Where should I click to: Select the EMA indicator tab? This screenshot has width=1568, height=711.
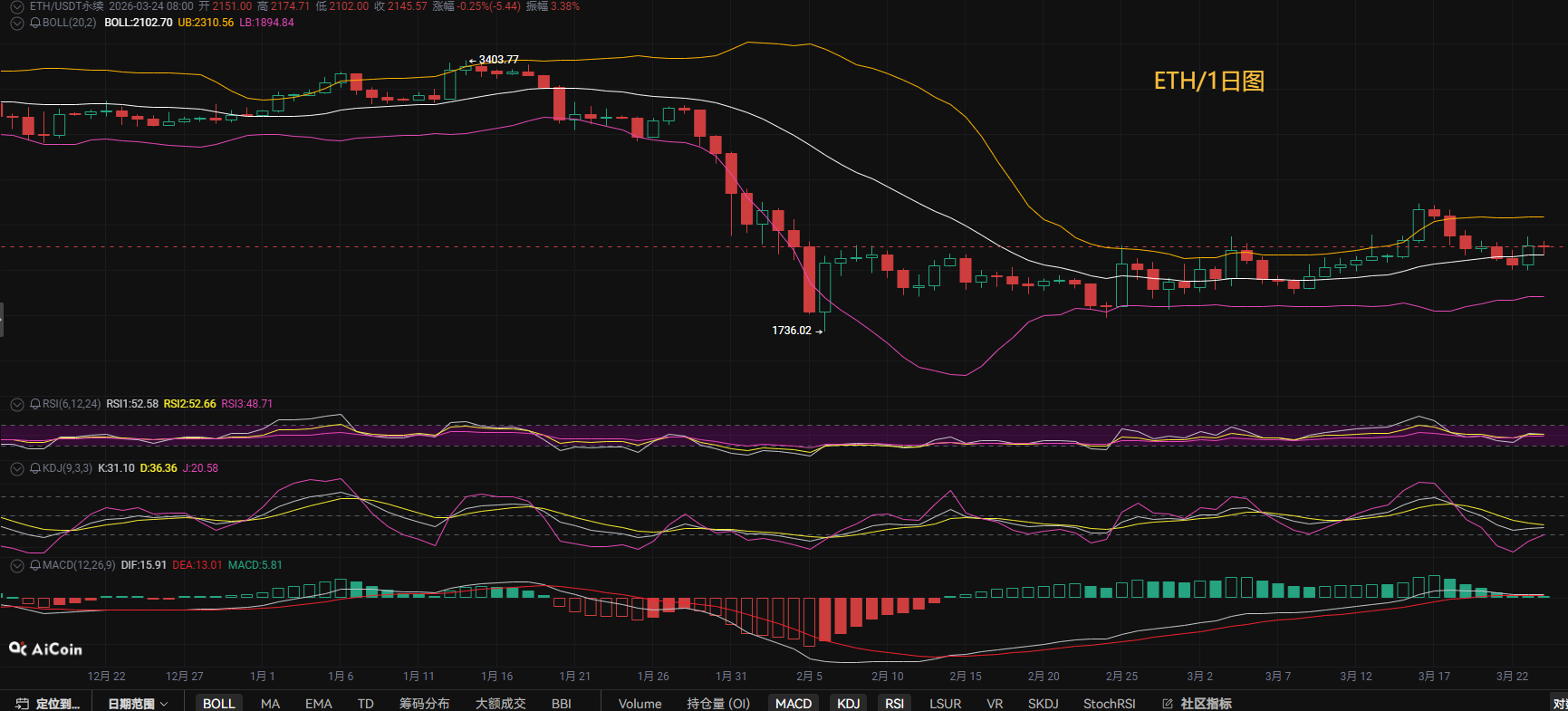point(318,704)
